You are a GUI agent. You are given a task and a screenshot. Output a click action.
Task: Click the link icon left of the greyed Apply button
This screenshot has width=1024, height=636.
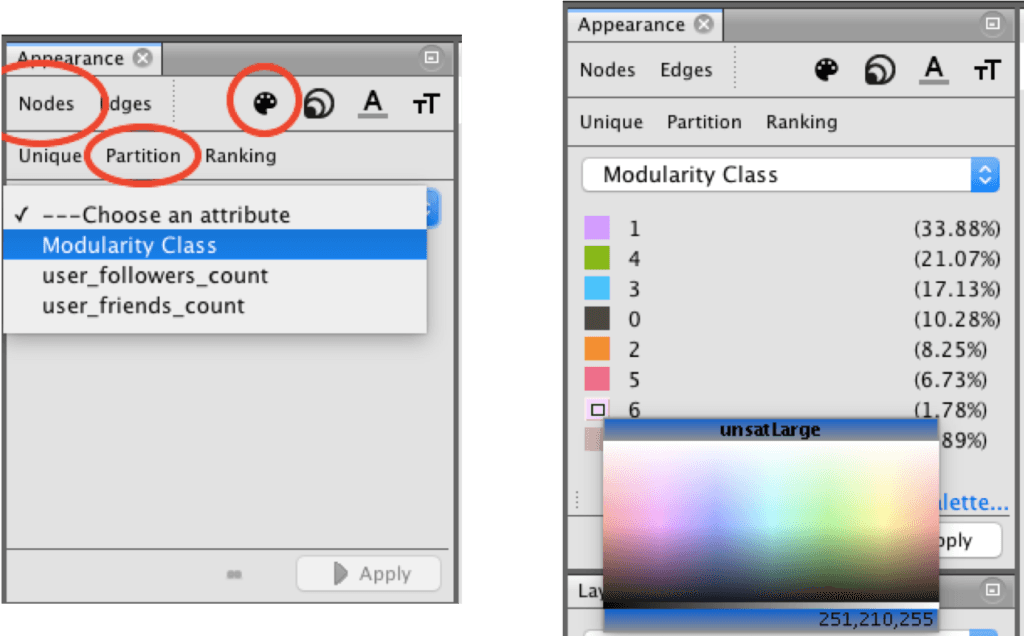coord(235,574)
